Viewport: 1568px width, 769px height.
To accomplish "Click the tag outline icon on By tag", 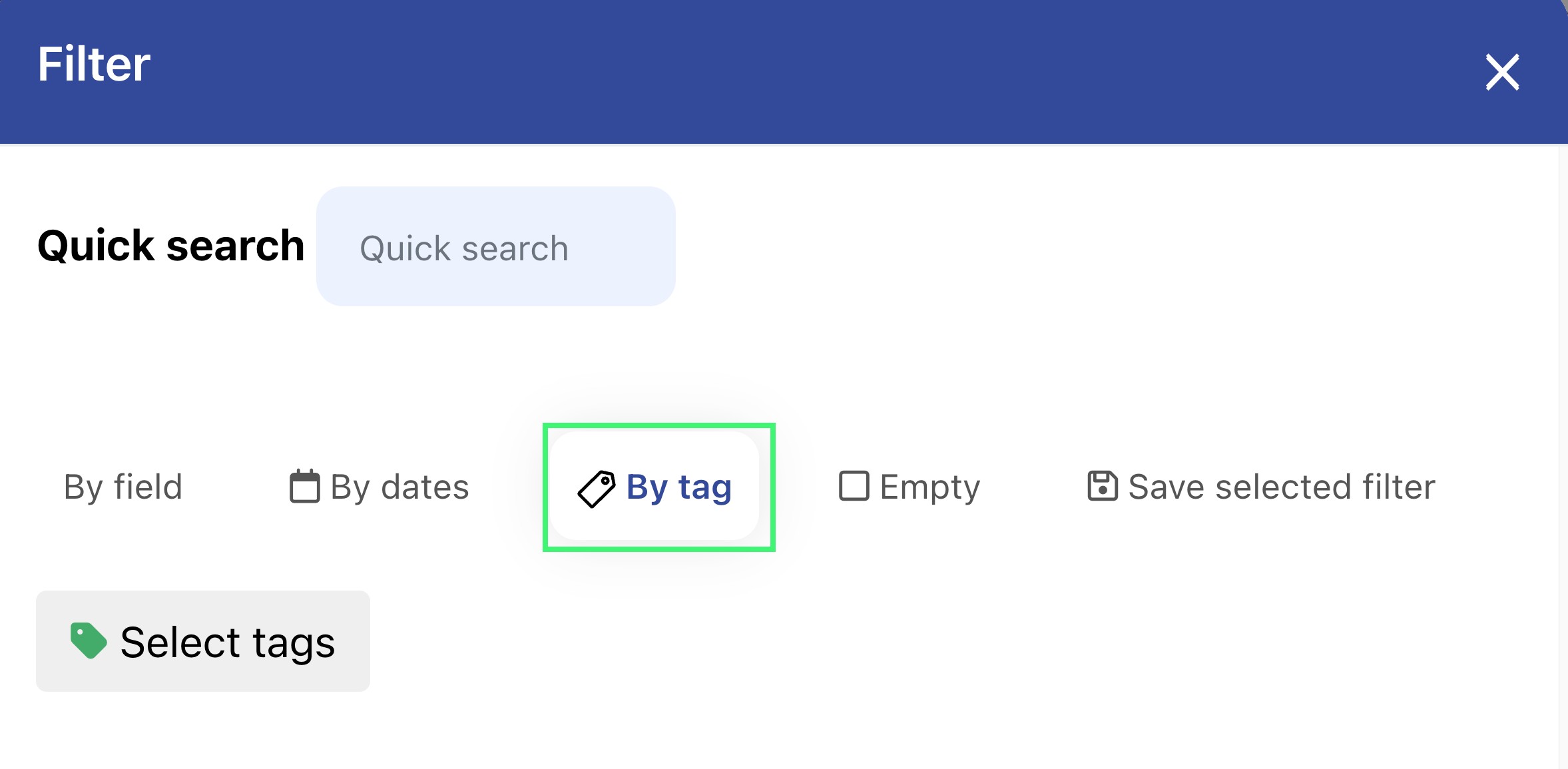I will 597,489.
